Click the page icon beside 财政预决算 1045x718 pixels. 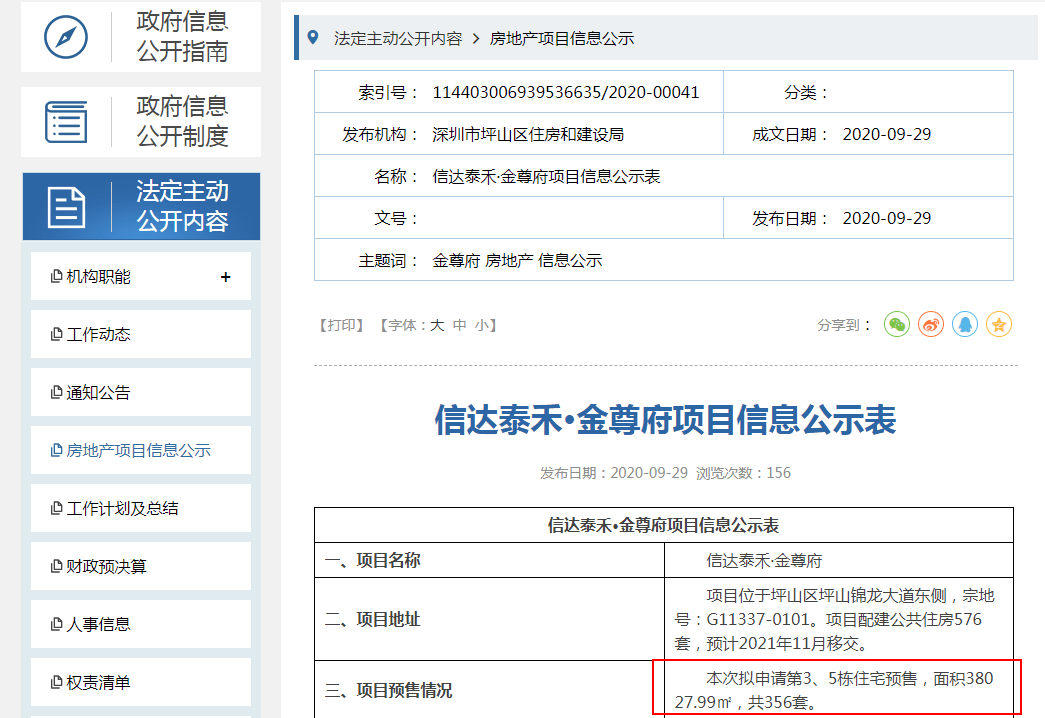point(57,566)
